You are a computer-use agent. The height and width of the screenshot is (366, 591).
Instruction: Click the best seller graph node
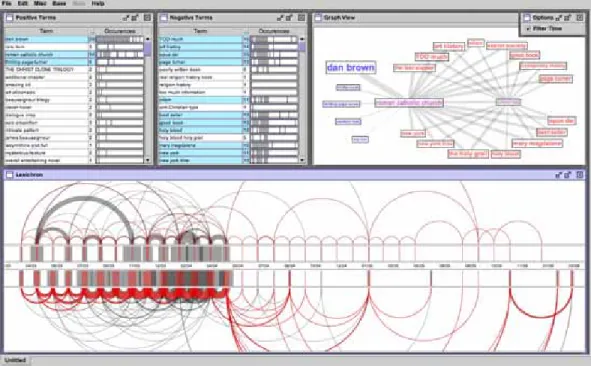tap(552, 132)
